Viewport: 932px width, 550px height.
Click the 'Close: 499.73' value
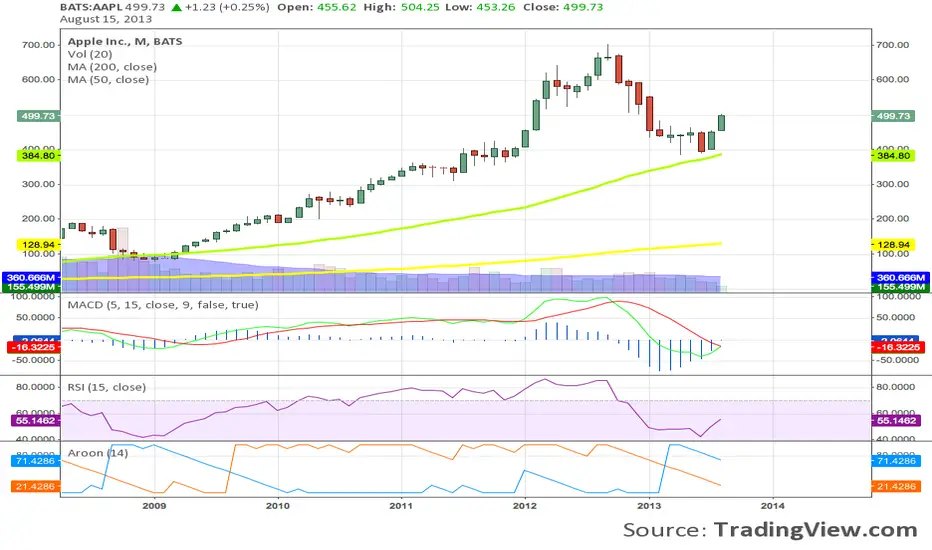tap(563, 7)
